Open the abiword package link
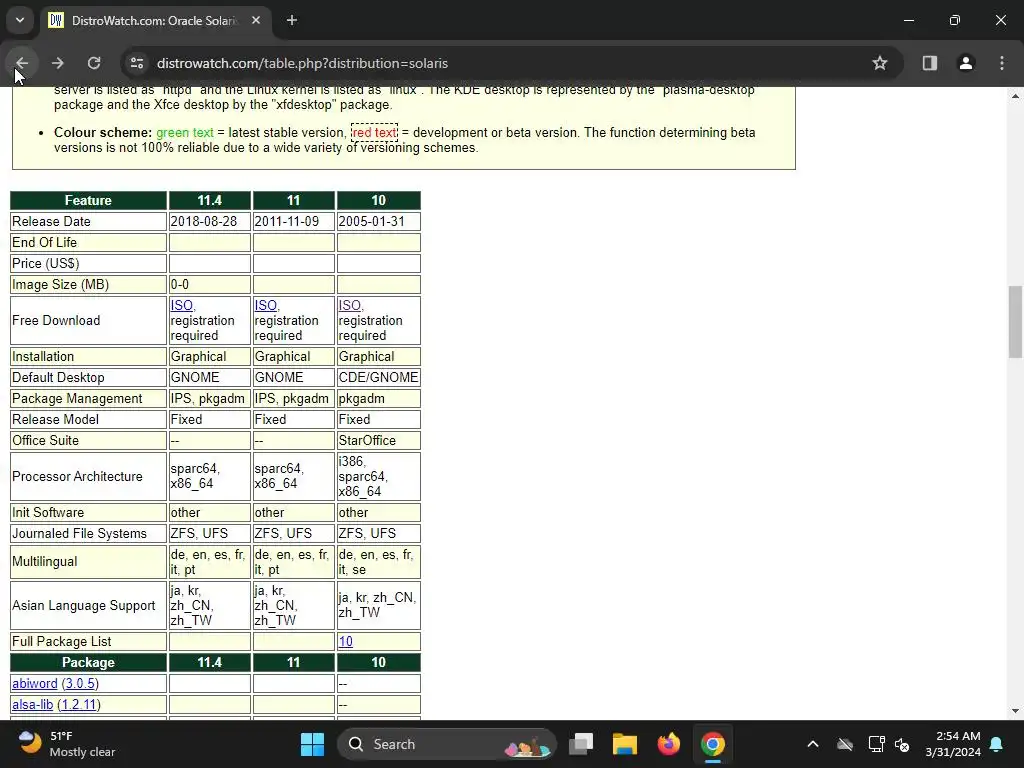The image size is (1024, 768). point(35,683)
